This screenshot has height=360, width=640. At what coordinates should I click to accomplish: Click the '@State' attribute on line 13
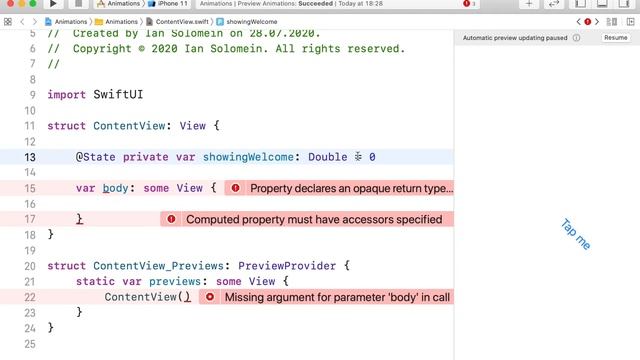tap(96, 157)
